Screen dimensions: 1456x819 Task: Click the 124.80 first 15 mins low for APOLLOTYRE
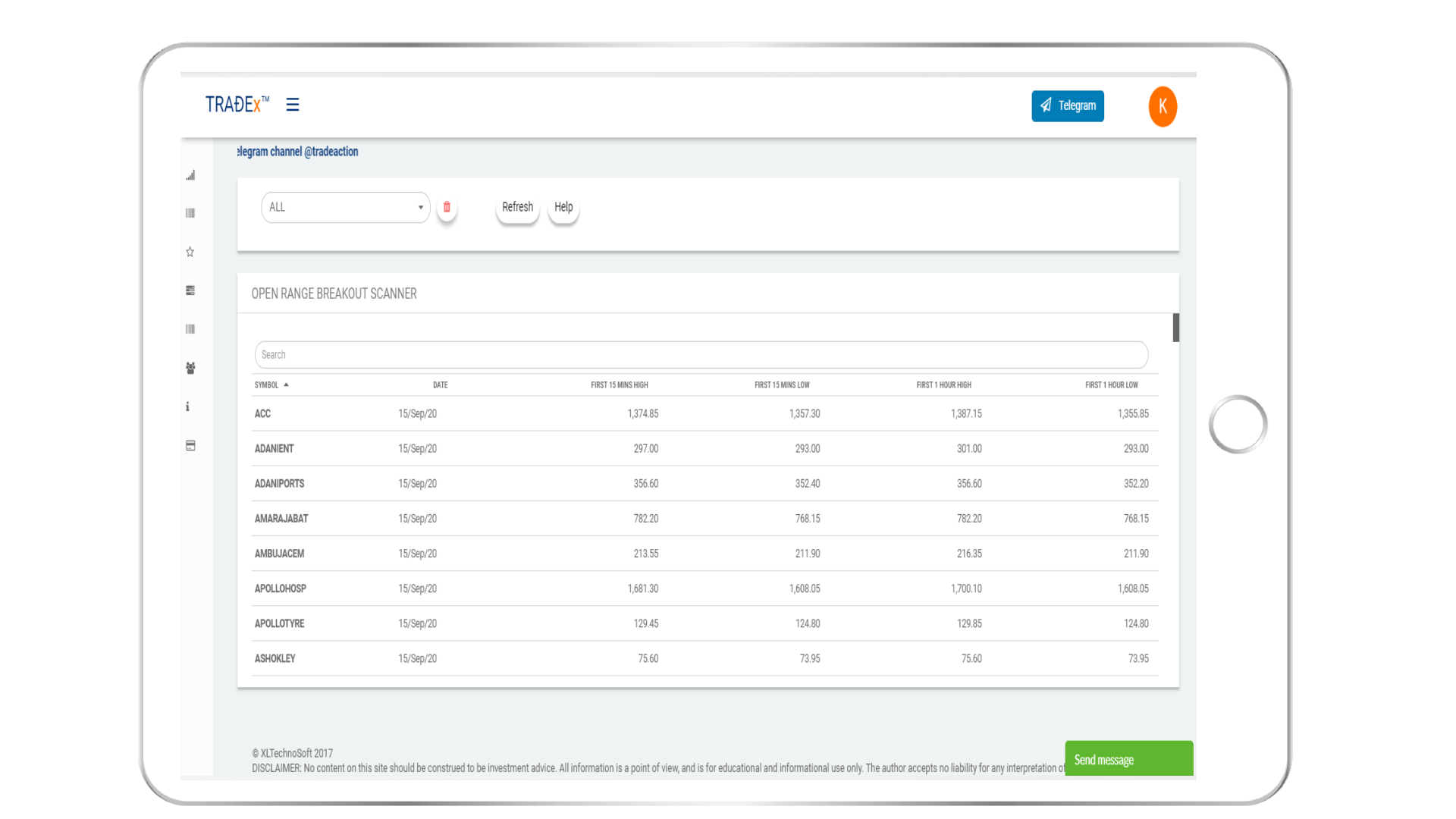tap(808, 623)
